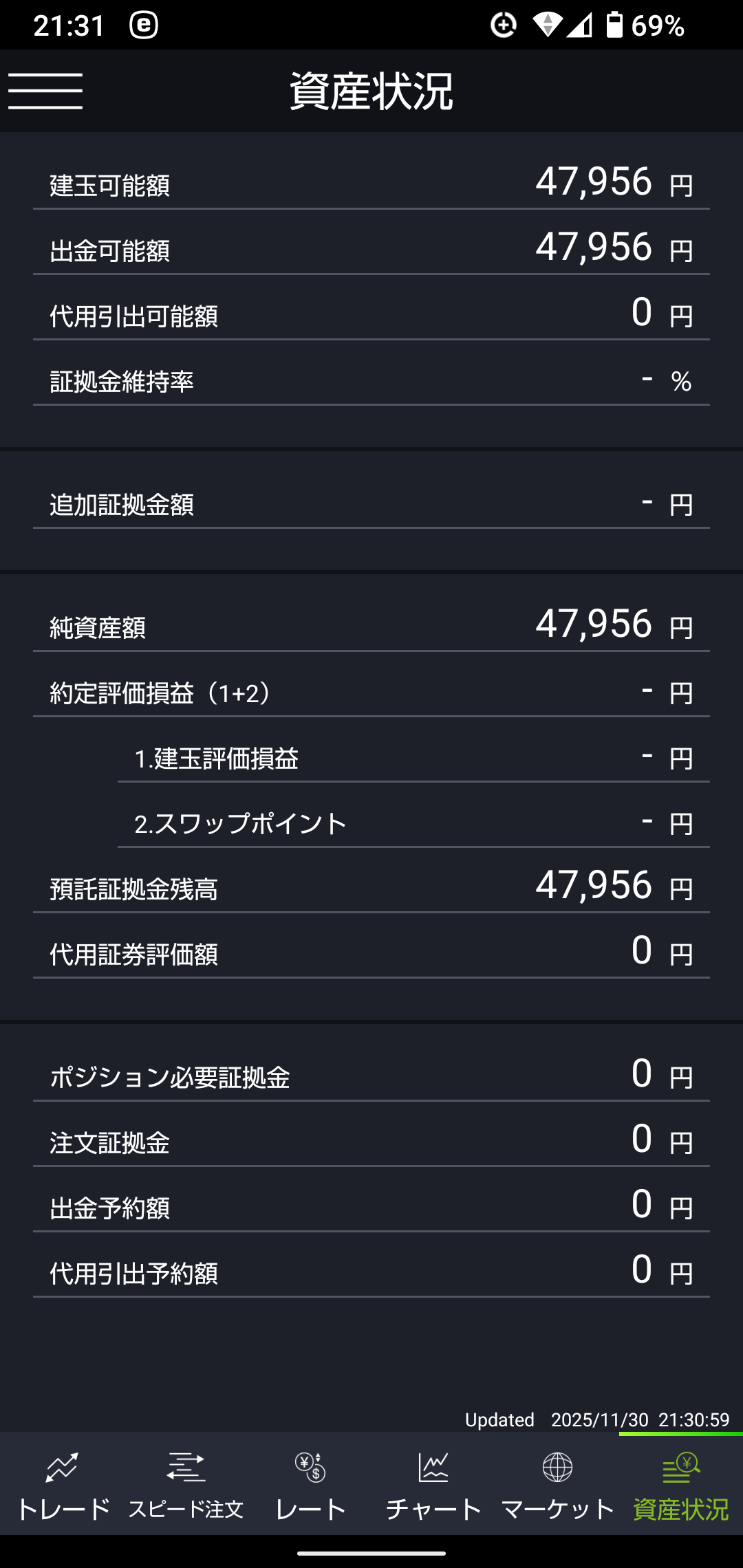
Task: Tap the レート currency icon
Action: coord(310,1467)
